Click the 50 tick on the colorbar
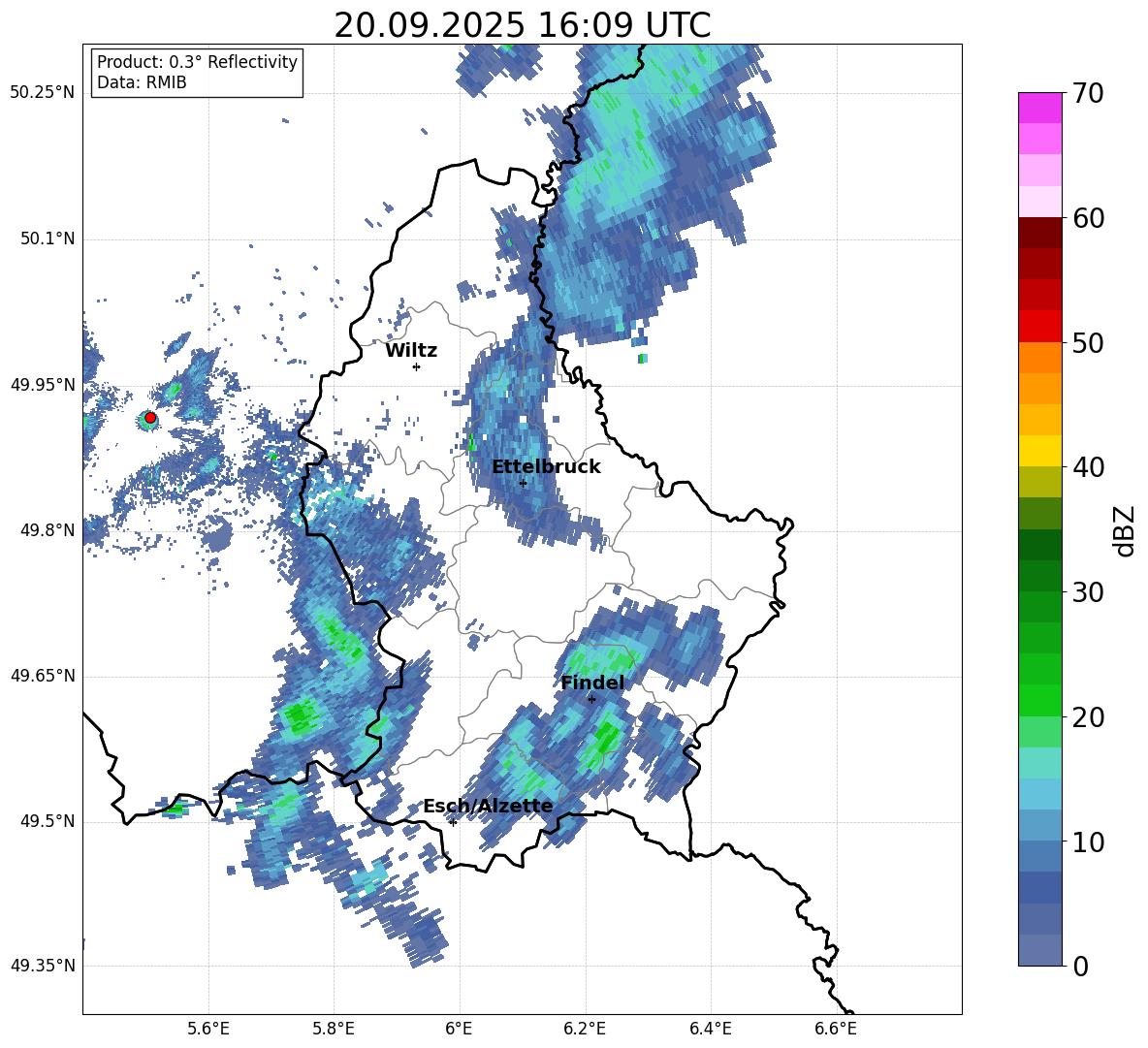Image resolution: width=1148 pixels, height=1048 pixels. [x=1088, y=342]
